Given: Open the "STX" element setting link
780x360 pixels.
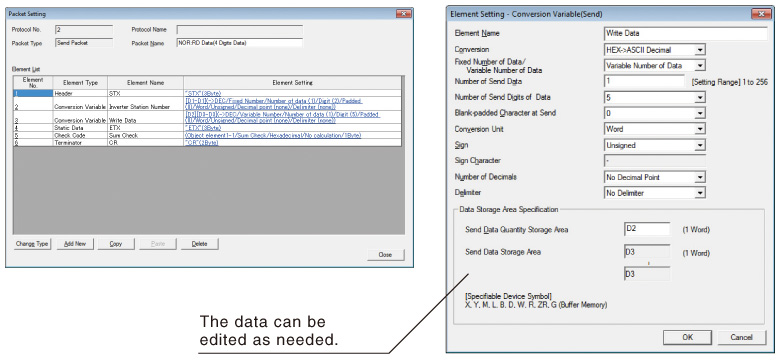Looking at the screenshot, I should [x=202, y=93].
